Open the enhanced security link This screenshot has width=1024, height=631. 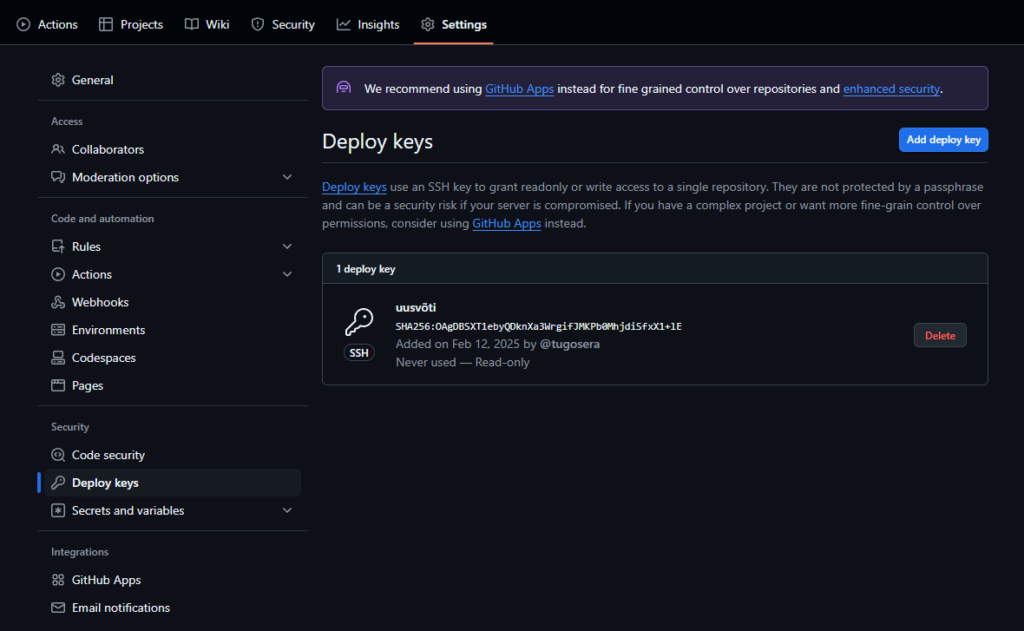pyautogui.click(x=891, y=89)
